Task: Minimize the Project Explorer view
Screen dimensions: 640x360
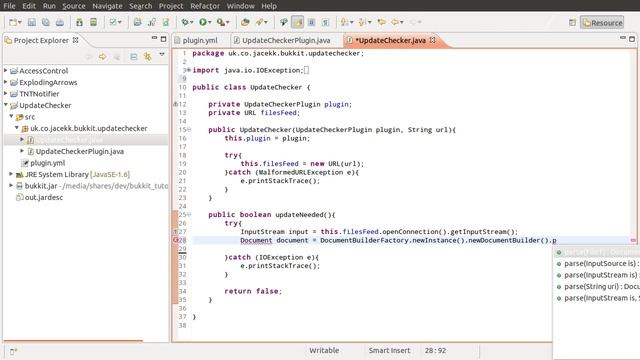Action: click(154, 38)
